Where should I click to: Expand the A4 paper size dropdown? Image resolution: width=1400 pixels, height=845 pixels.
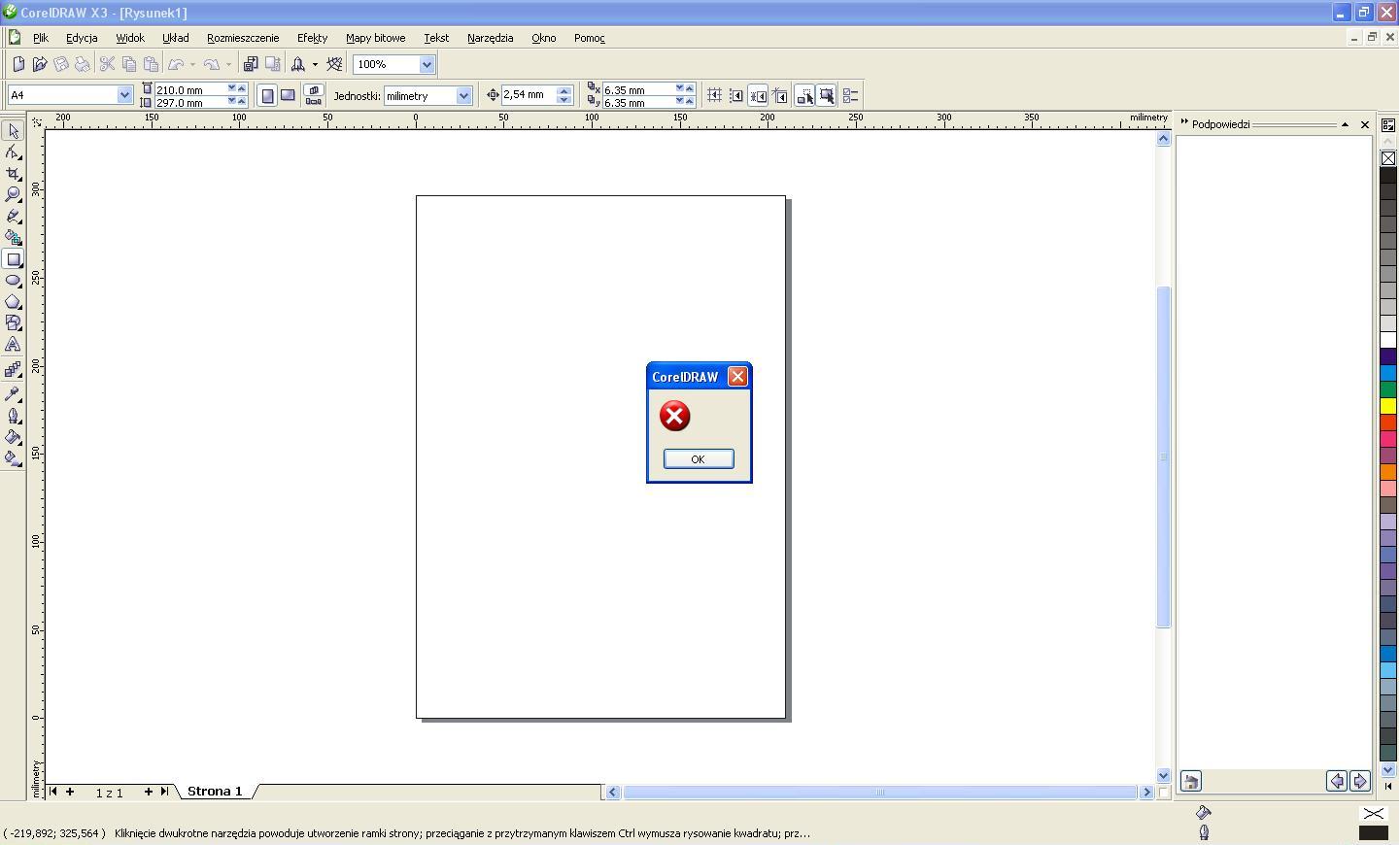coord(124,95)
